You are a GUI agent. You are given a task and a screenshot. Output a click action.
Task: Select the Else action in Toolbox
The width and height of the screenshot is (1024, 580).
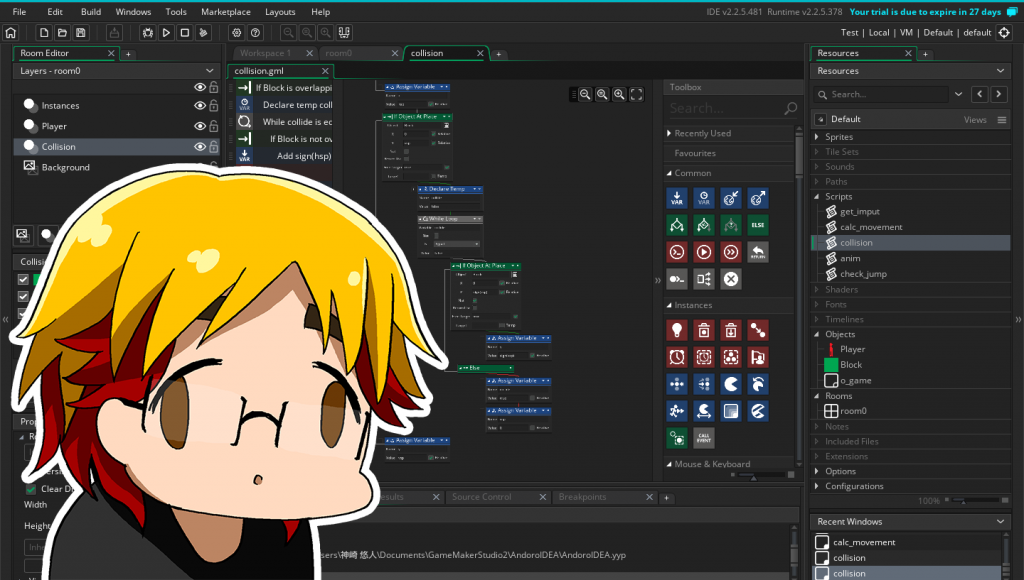click(758, 224)
